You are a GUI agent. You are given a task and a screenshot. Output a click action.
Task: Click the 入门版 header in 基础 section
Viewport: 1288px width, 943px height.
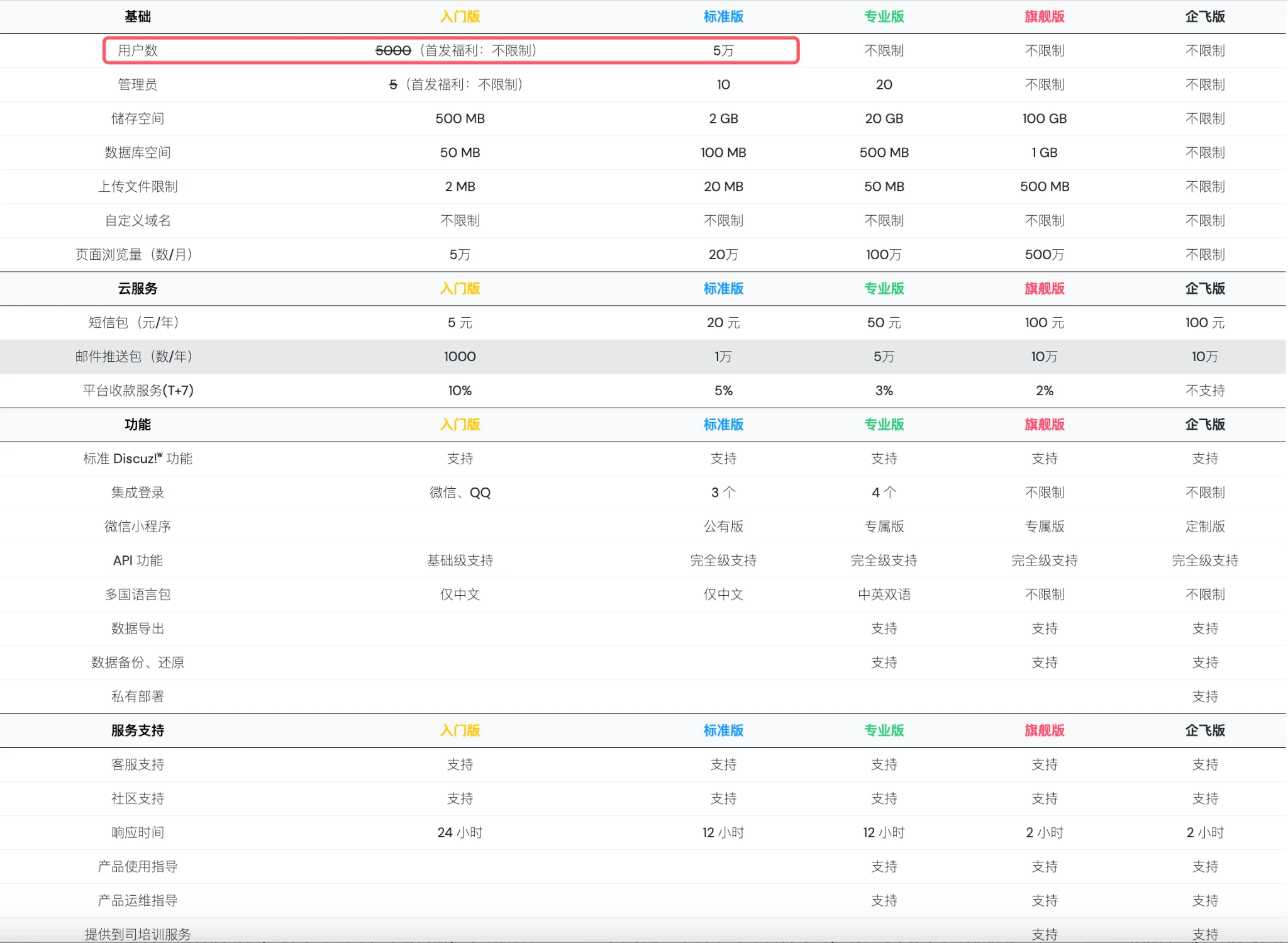[460, 17]
